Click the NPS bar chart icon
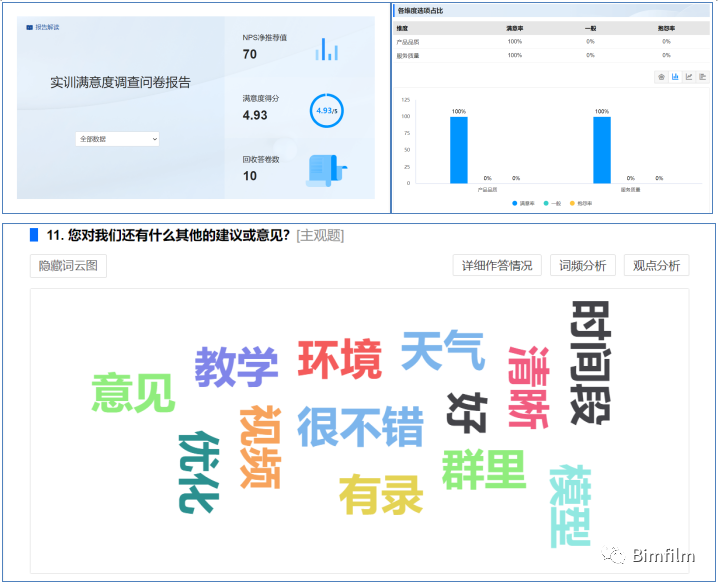Screen dimensions: 718x584 (328, 49)
